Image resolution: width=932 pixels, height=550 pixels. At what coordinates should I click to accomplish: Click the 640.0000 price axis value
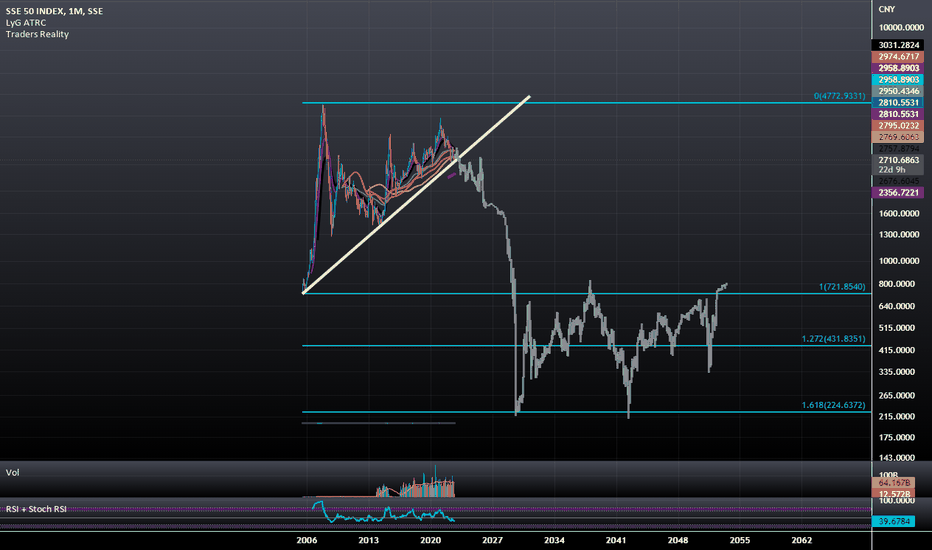(x=896, y=306)
